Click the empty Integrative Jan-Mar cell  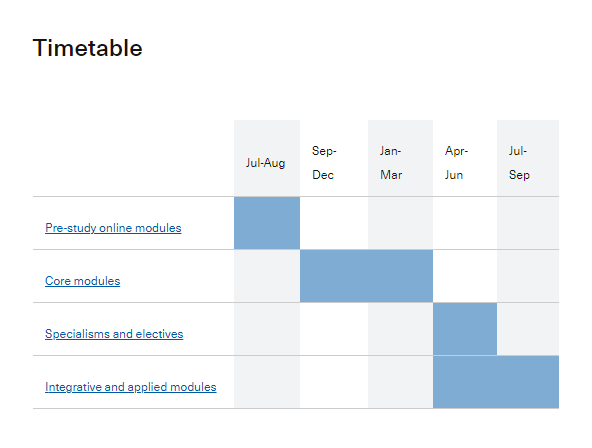click(x=401, y=382)
